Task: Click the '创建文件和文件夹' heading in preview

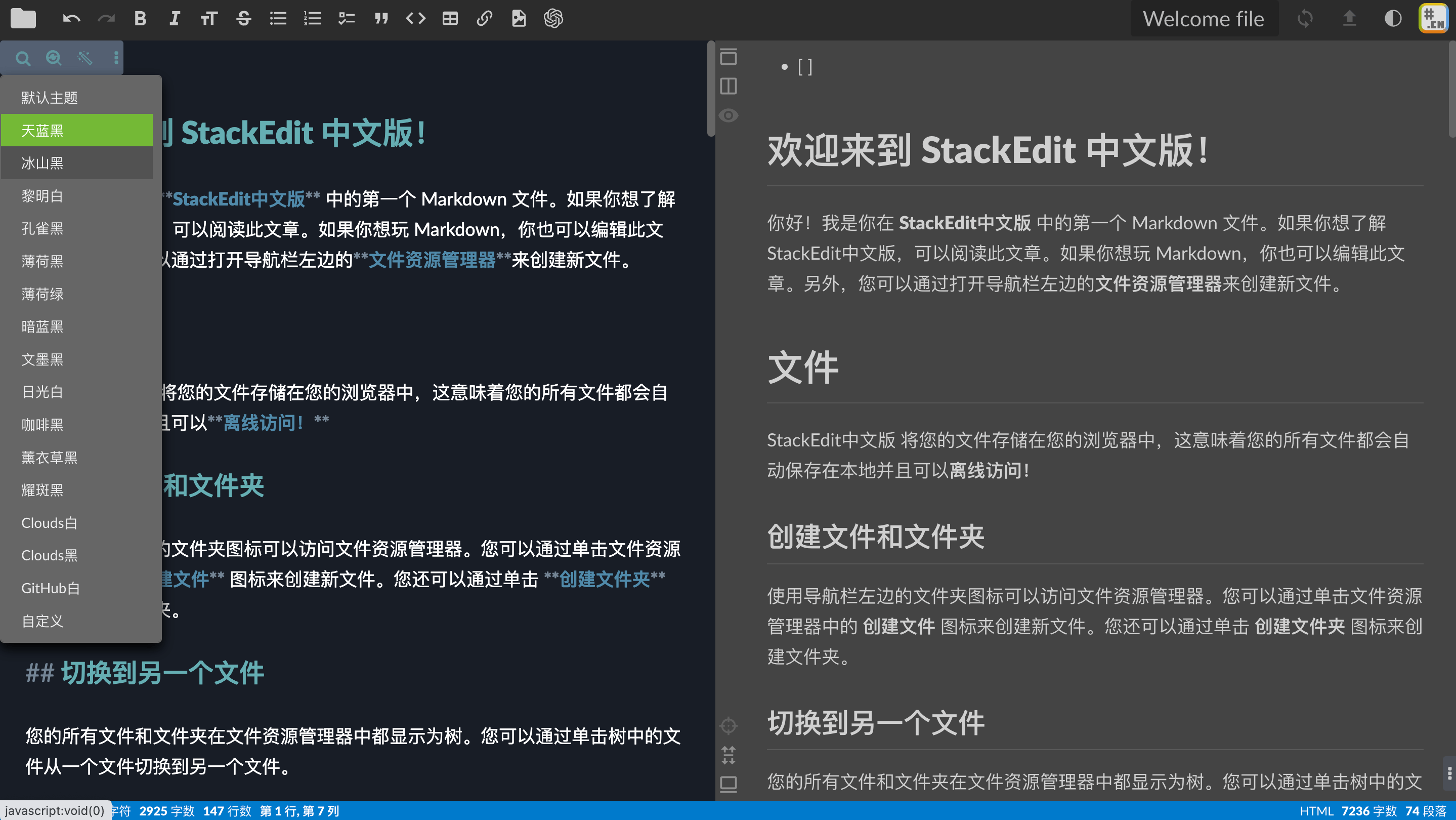Action: (x=876, y=536)
